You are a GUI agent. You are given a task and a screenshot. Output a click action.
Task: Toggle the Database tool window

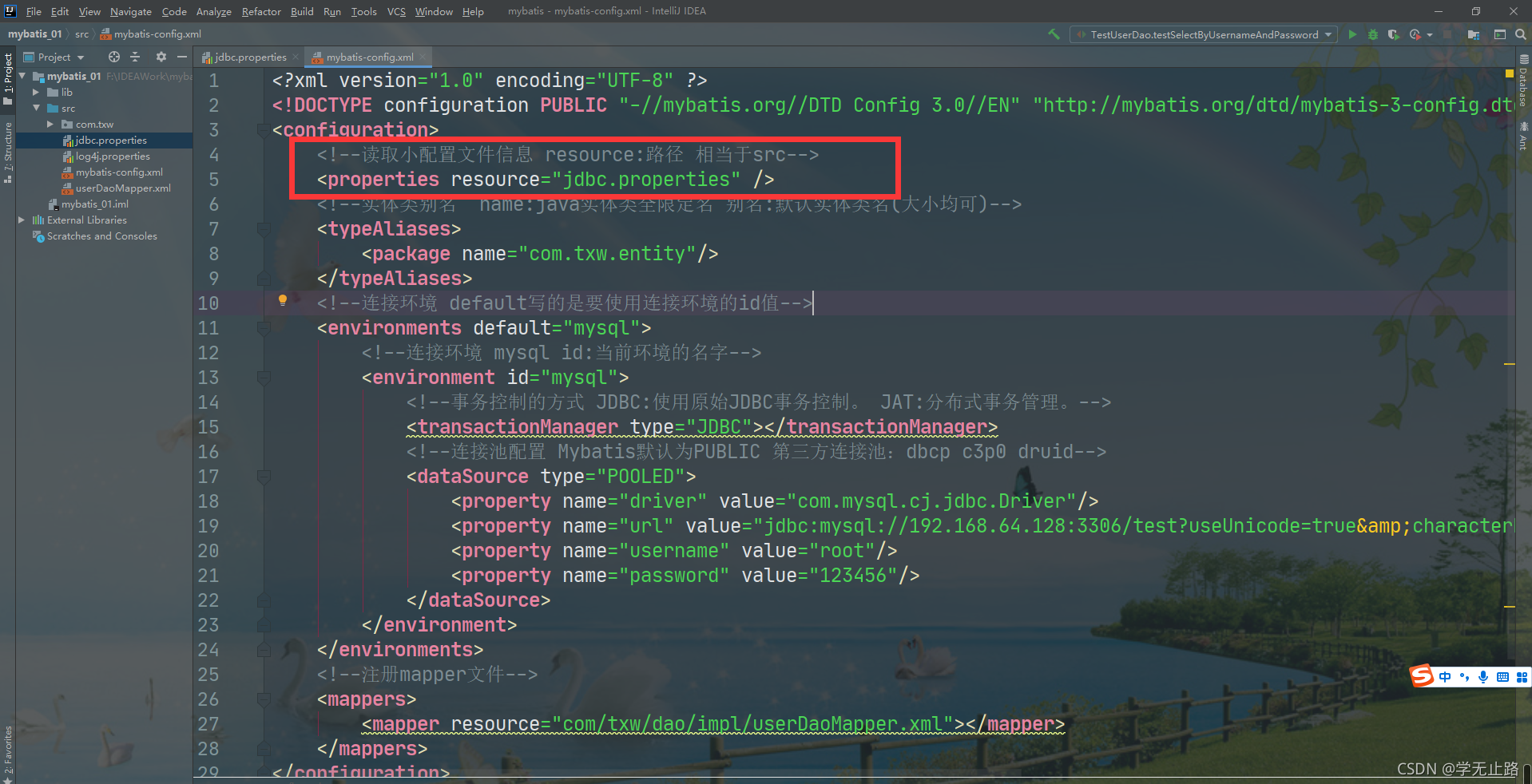1523,81
